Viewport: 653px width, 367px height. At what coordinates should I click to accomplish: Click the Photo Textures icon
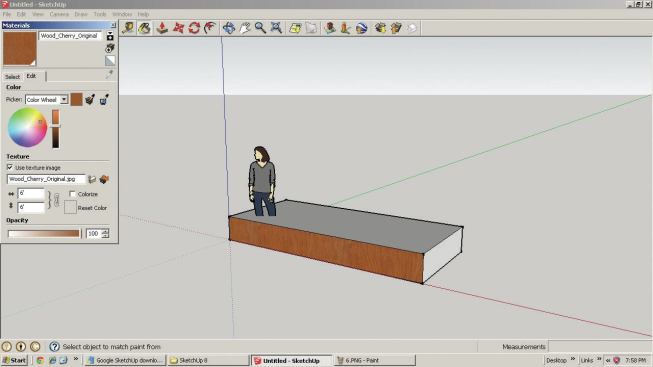pos(345,28)
